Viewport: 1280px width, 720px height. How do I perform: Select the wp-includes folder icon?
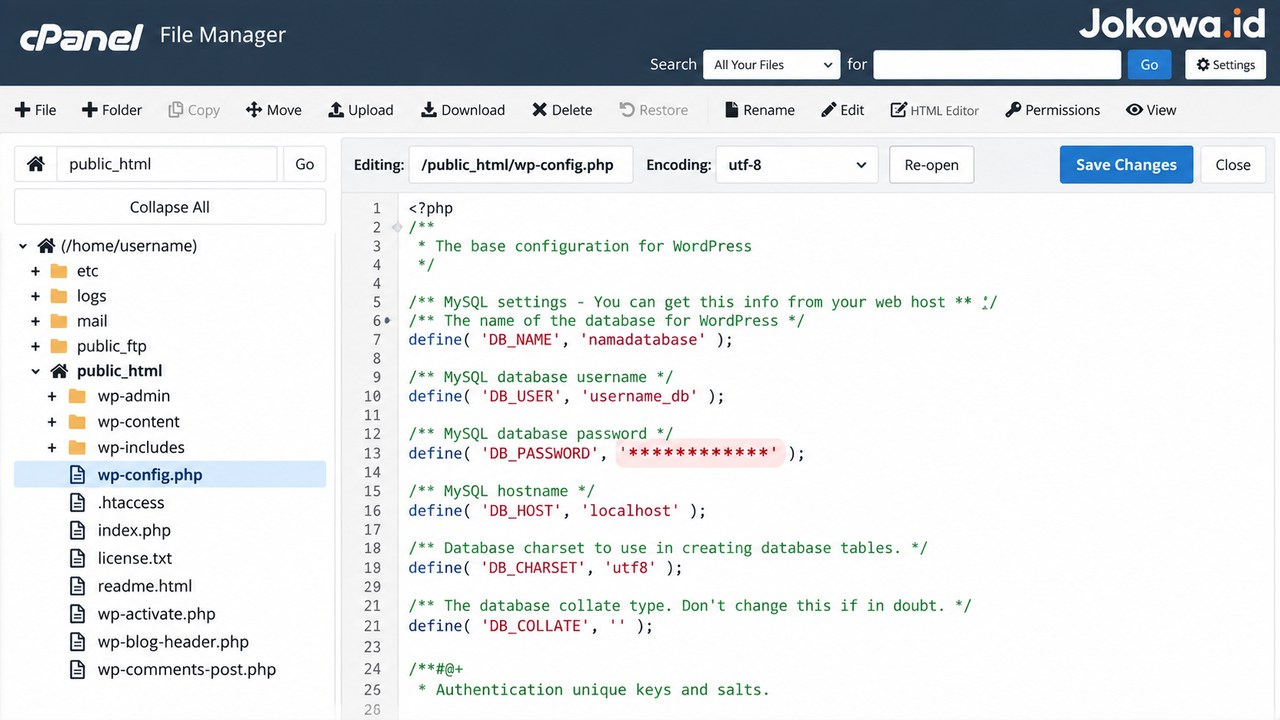78,447
